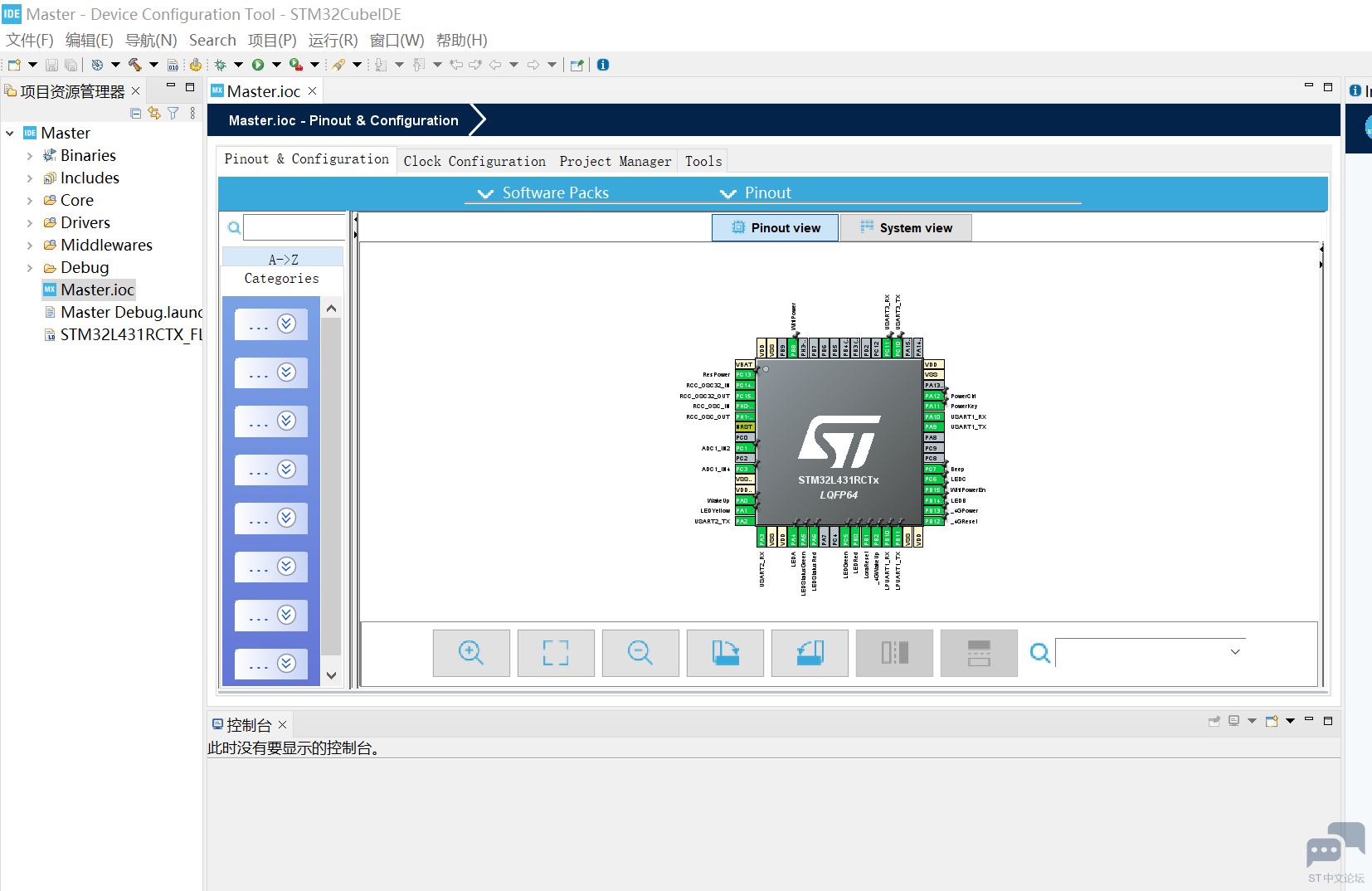This screenshot has width=1372, height=891.
Task: Expand the Binaries tree node
Action: point(30,156)
